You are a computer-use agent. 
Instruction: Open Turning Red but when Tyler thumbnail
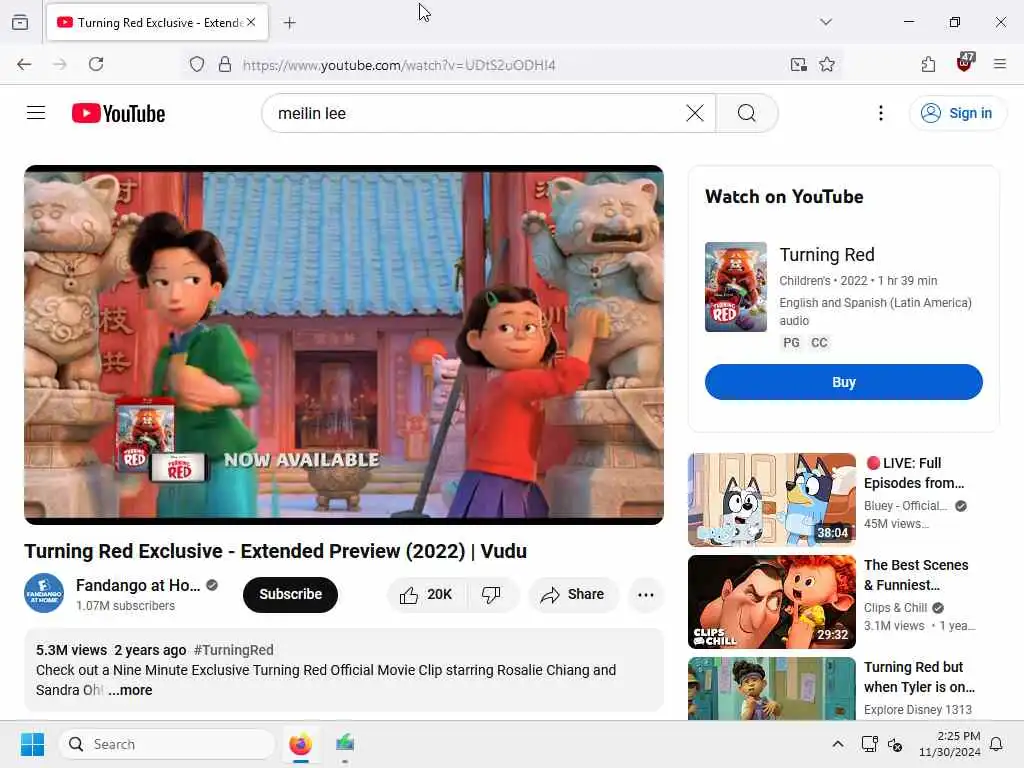coord(771,688)
